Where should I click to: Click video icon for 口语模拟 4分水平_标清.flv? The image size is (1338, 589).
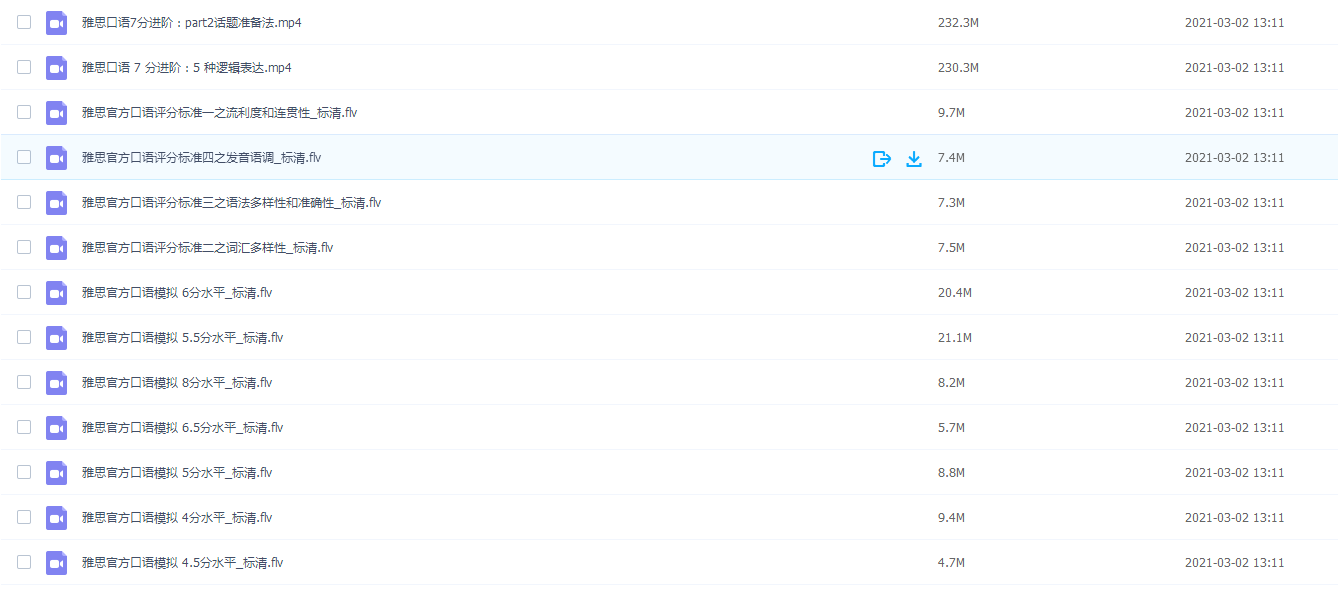(56, 518)
